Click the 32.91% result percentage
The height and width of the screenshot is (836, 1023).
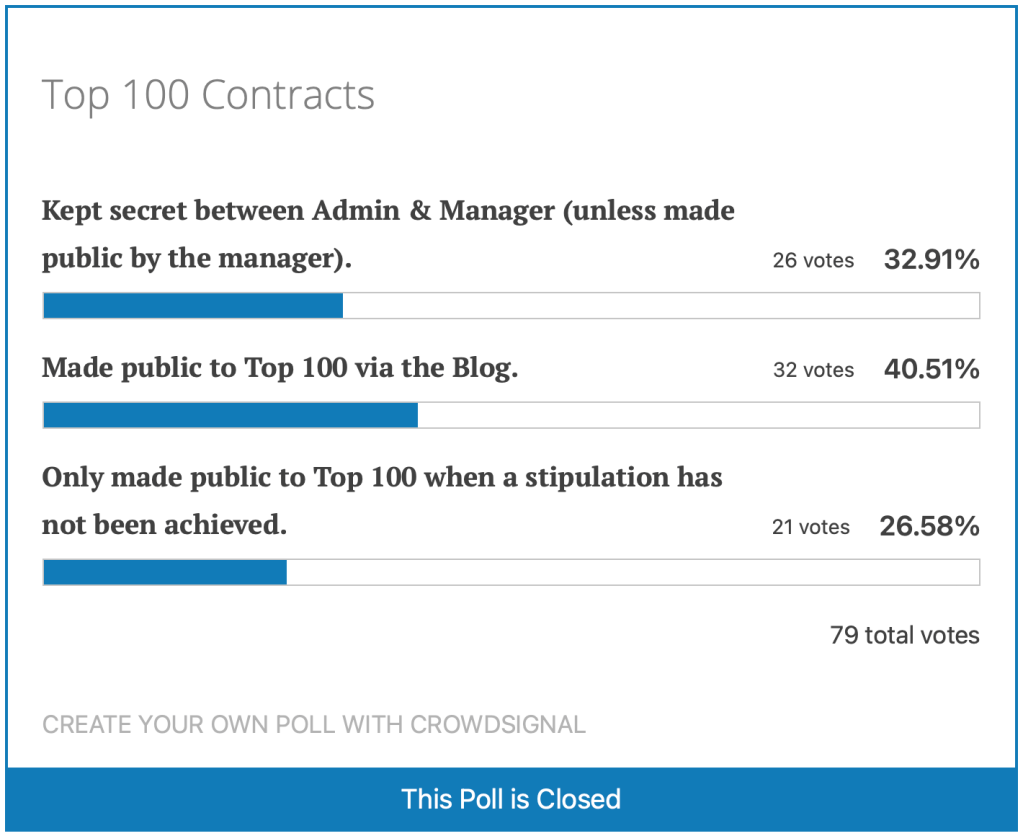pyautogui.click(x=931, y=260)
